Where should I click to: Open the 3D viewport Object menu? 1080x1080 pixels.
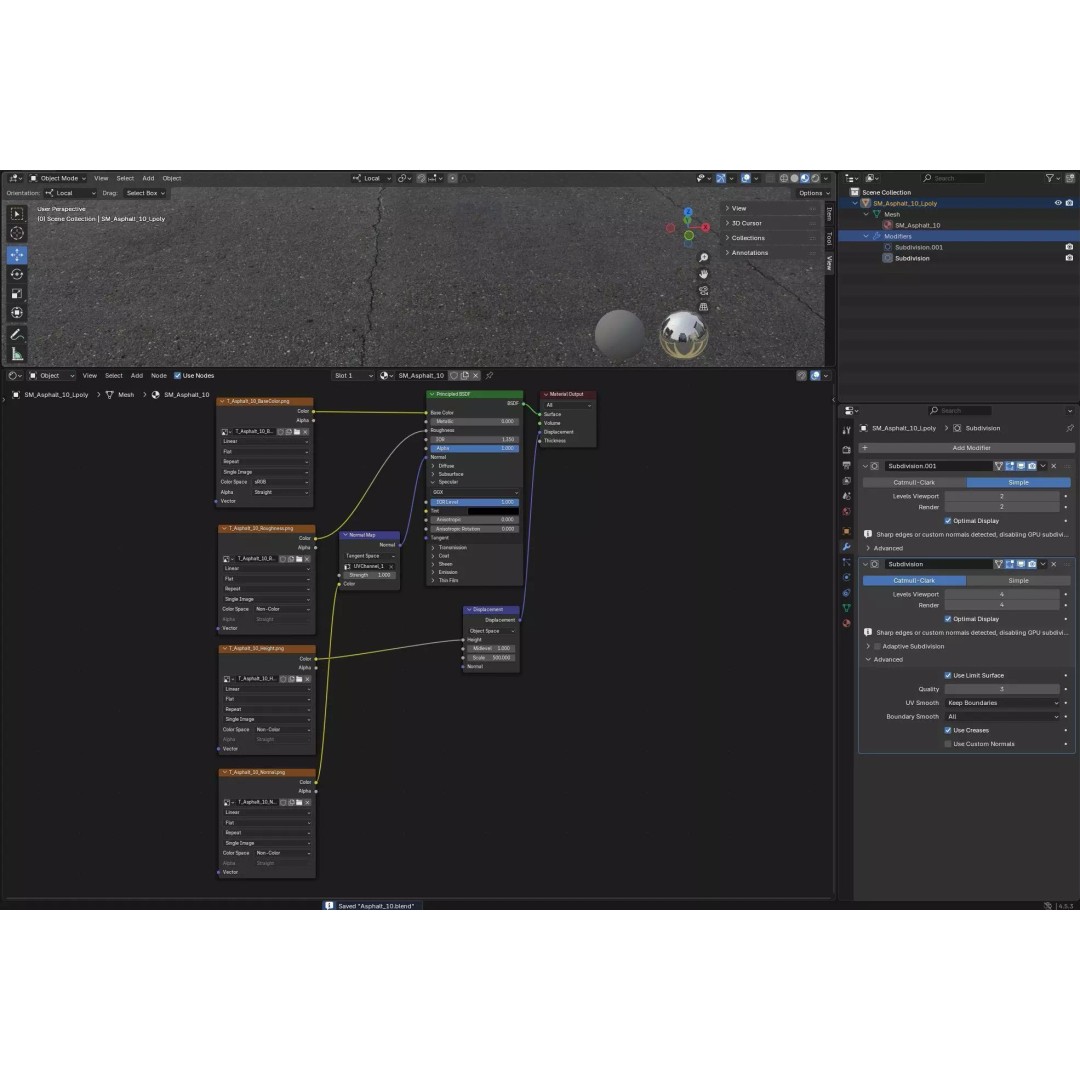point(172,178)
